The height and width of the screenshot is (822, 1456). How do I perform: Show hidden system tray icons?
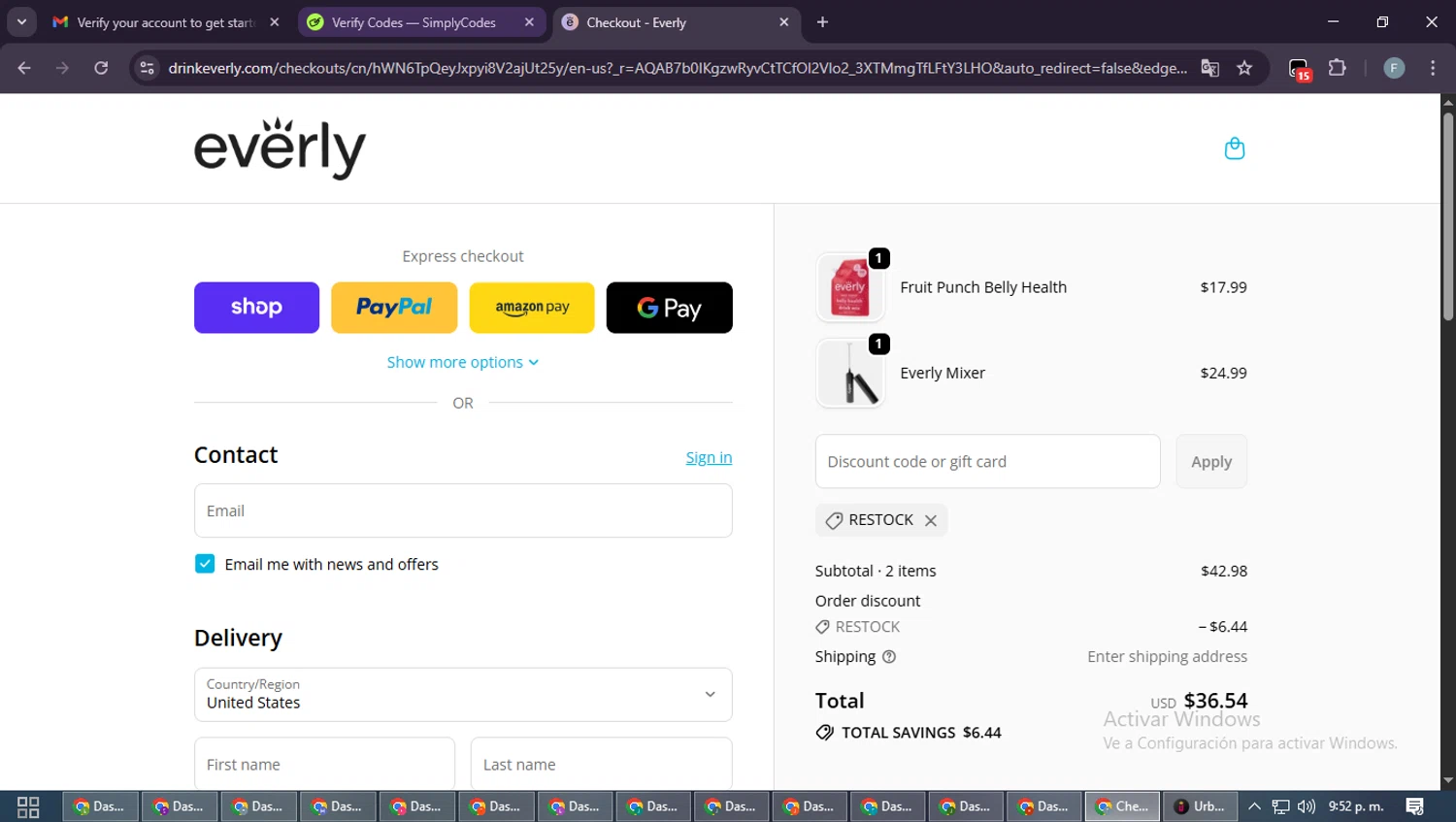[1254, 806]
